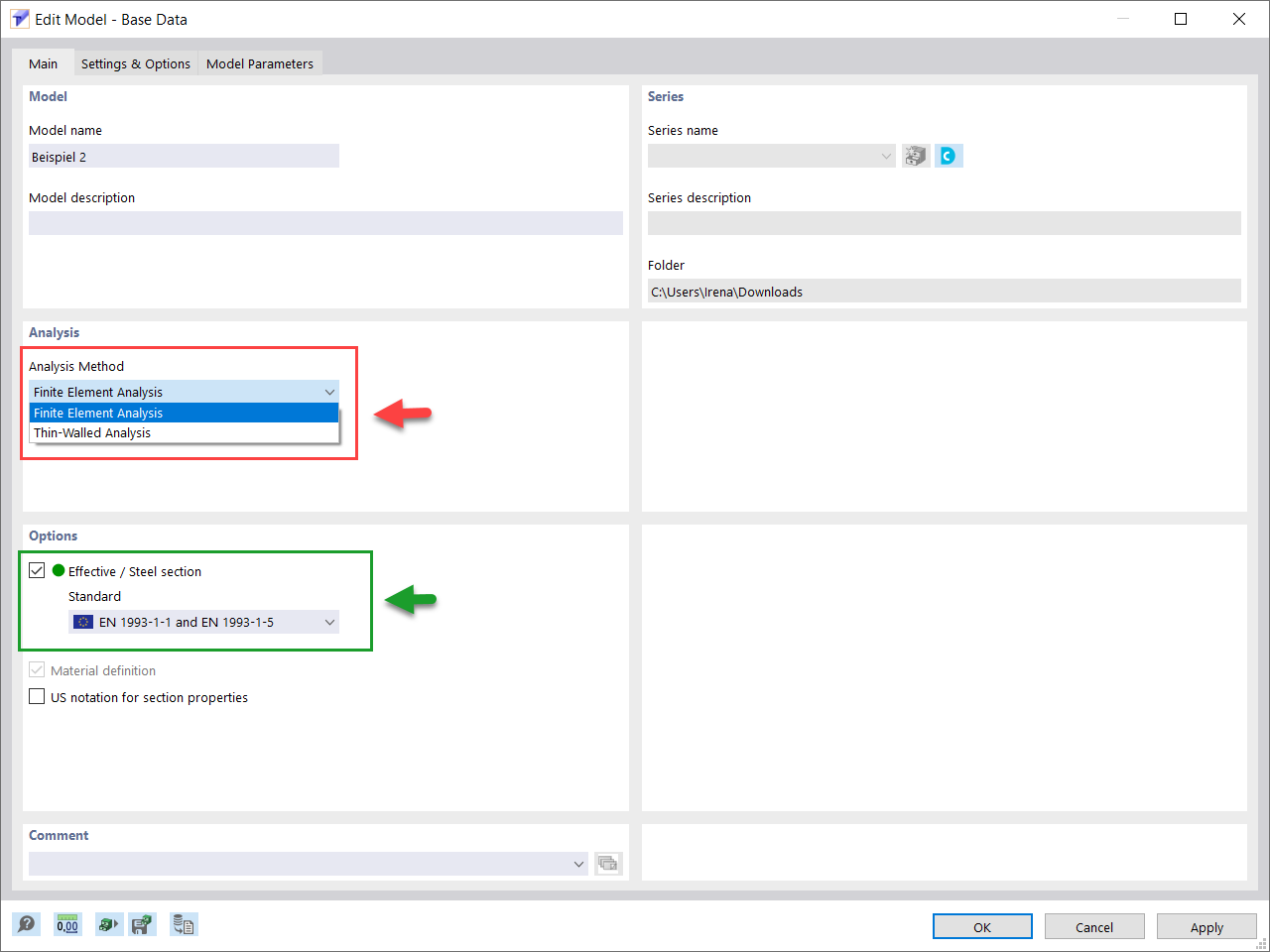The height and width of the screenshot is (952, 1270).
Task: Expand the Series name dropdown
Action: pos(884,155)
